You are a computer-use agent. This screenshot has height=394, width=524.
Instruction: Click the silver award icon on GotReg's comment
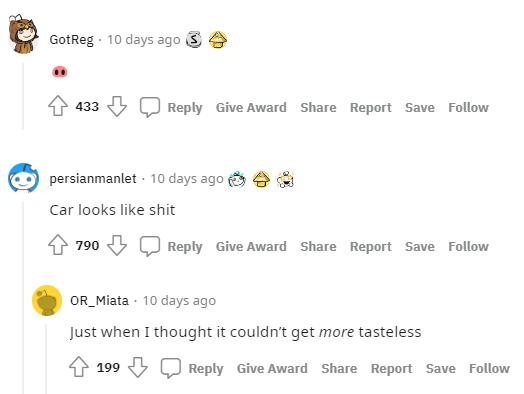click(x=194, y=39)
